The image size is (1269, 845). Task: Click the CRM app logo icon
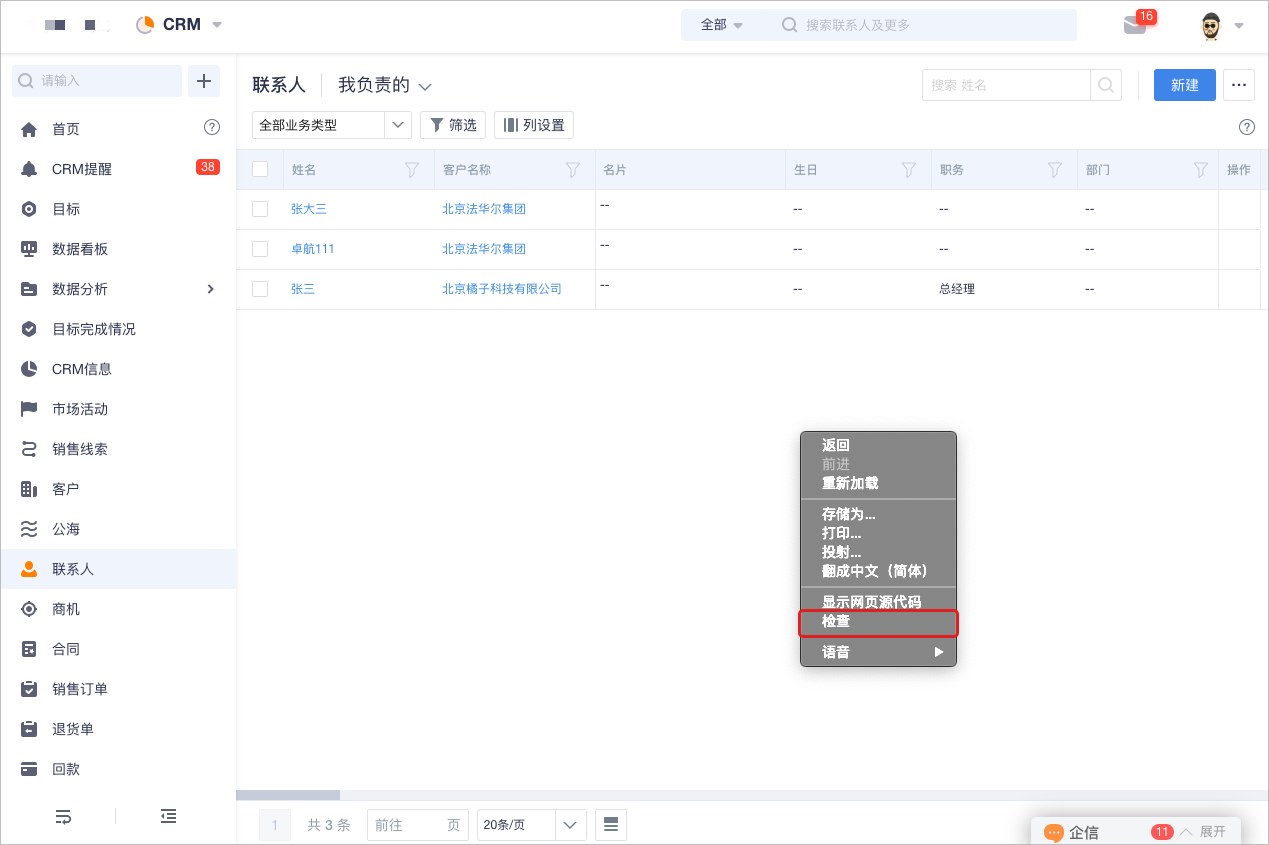145,25
